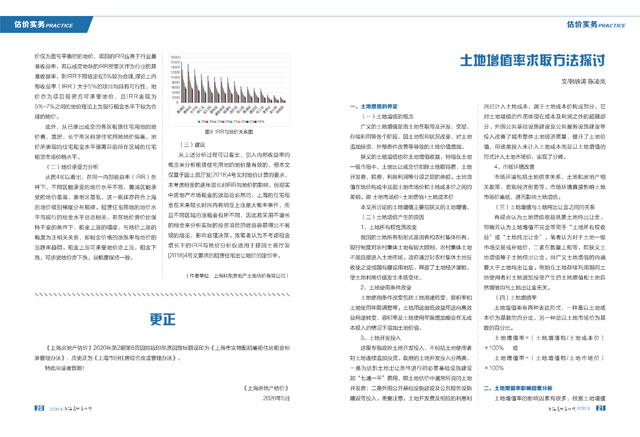Click the formula with 土地市场价 denominator

click(544, 363)
